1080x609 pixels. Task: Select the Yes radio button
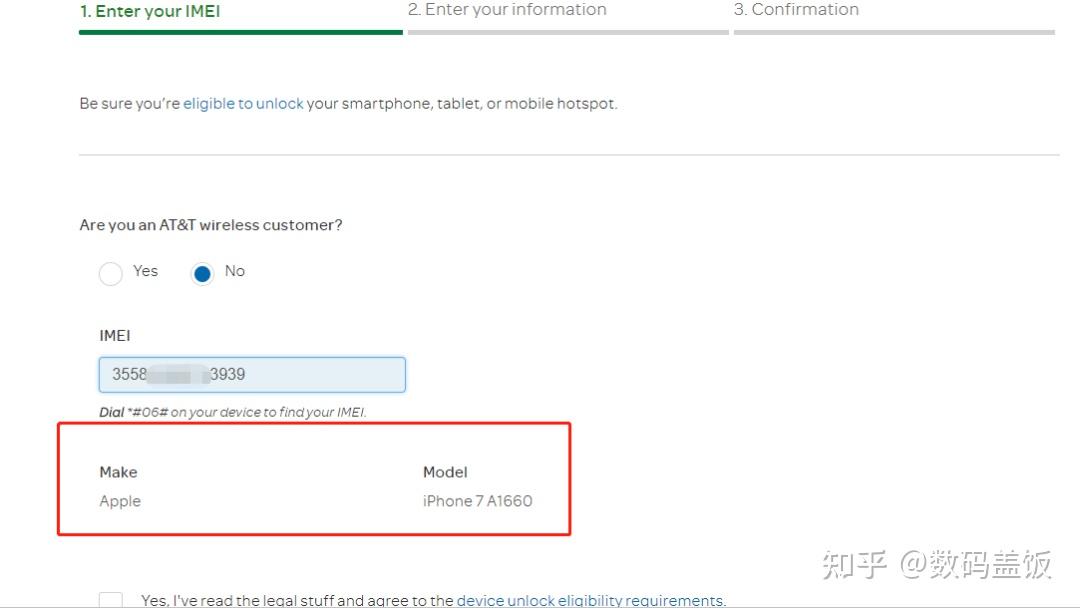pos(111,273)
